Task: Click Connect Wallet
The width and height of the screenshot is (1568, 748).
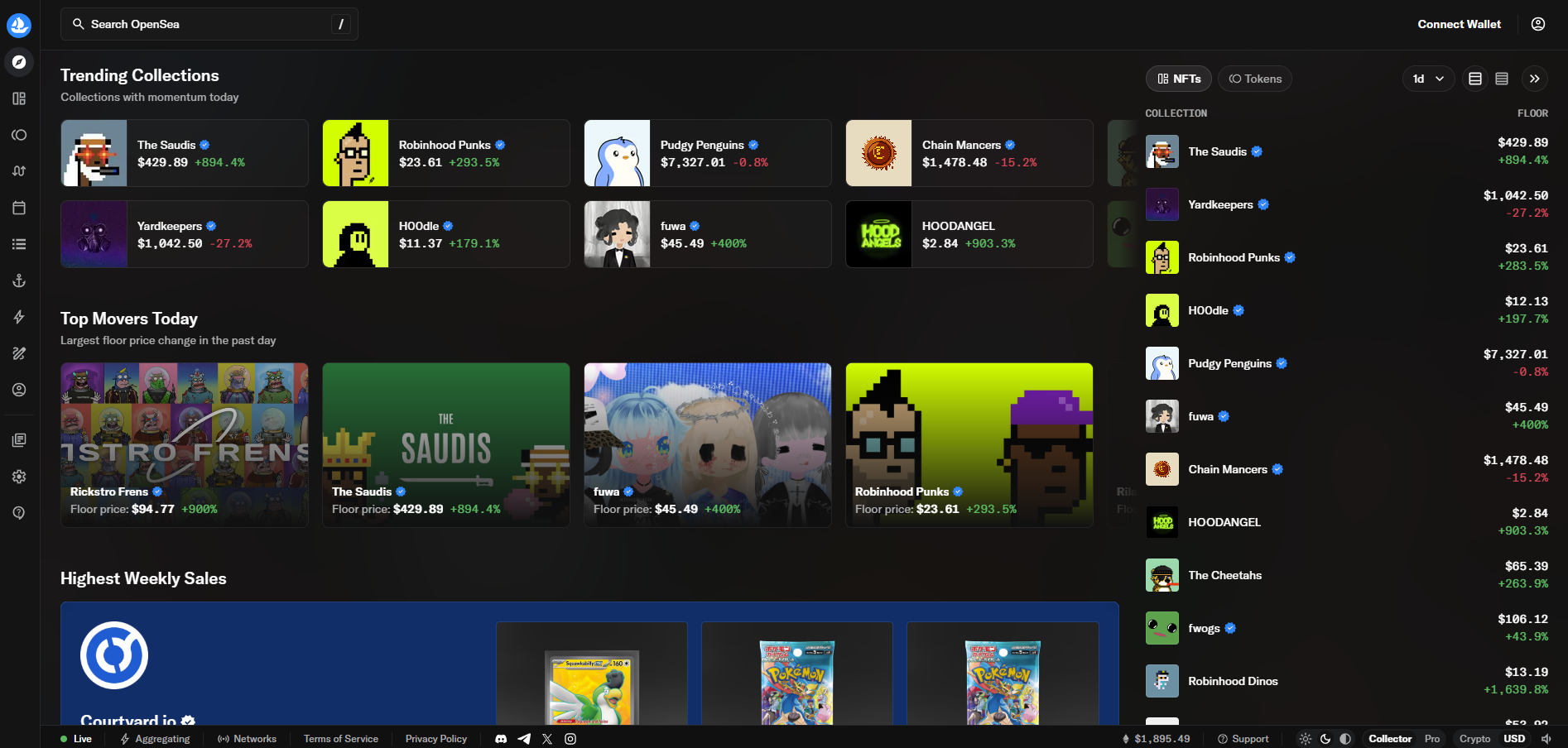Action: coord(1460,24)
